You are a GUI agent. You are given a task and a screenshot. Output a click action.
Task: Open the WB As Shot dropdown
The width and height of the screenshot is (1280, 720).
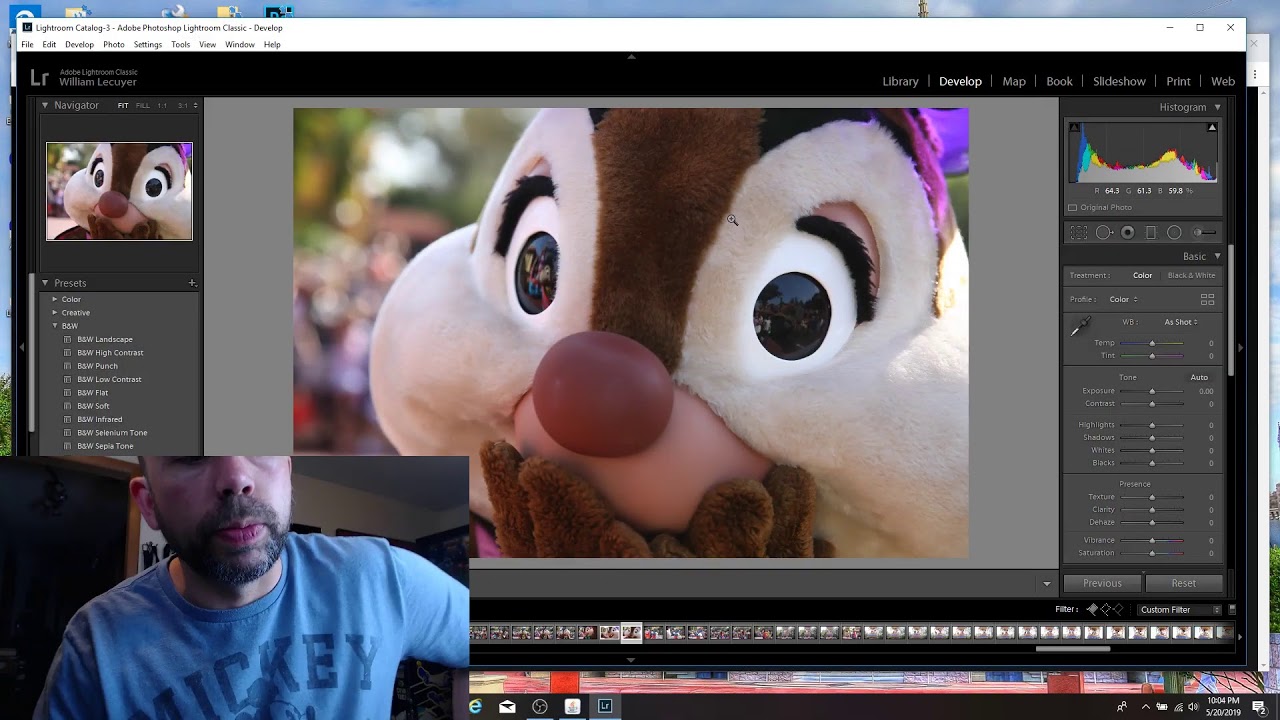[1181, 322]
